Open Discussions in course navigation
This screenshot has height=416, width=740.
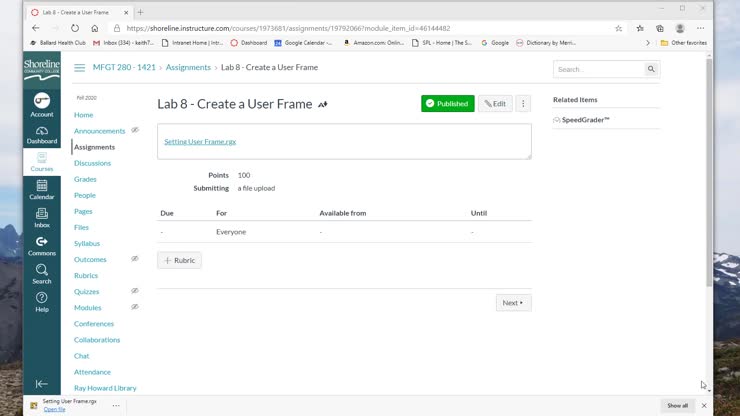pyautogui.click(x=92, y=163)
